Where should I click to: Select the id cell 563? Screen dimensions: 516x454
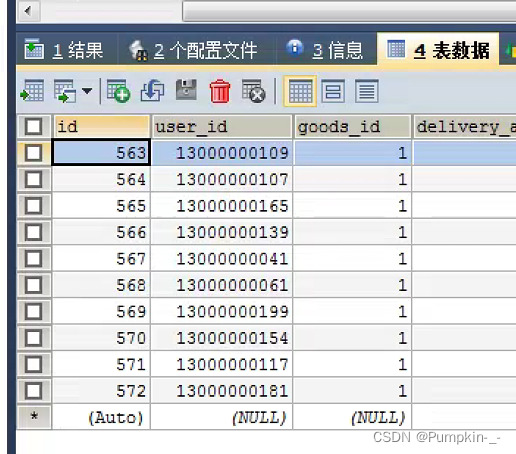pyautogui.click(x=101, y=153)
